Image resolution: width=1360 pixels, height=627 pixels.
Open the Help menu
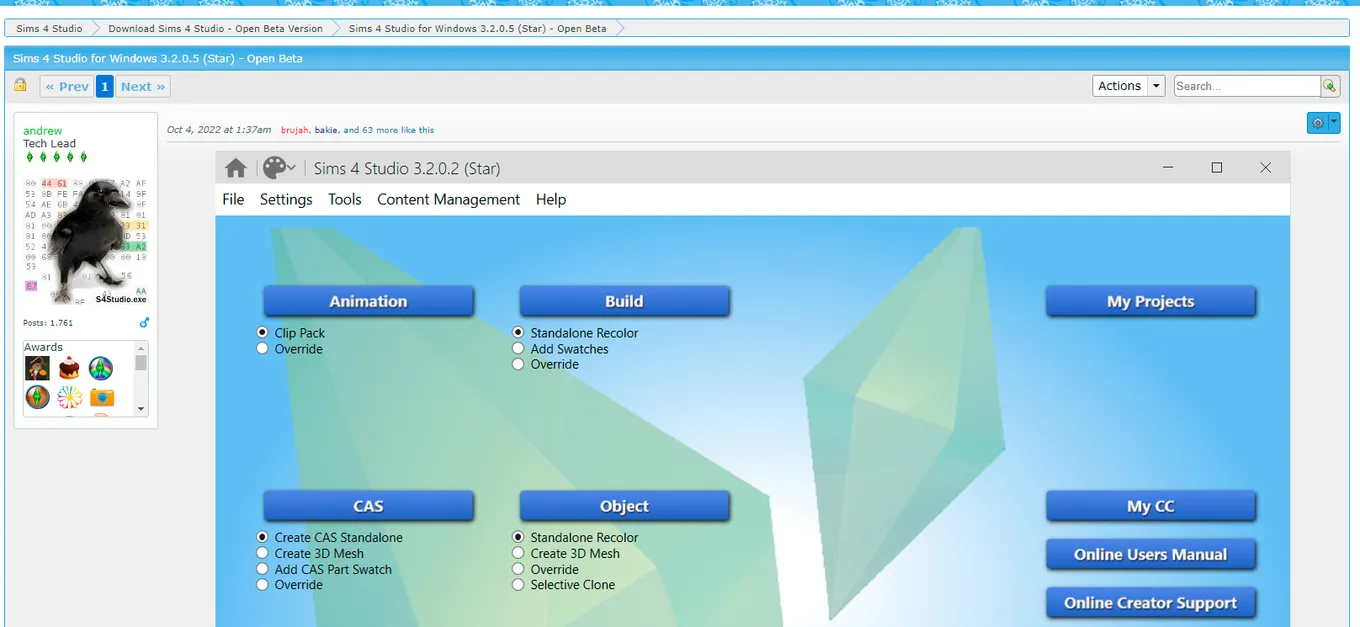point(551,199)
